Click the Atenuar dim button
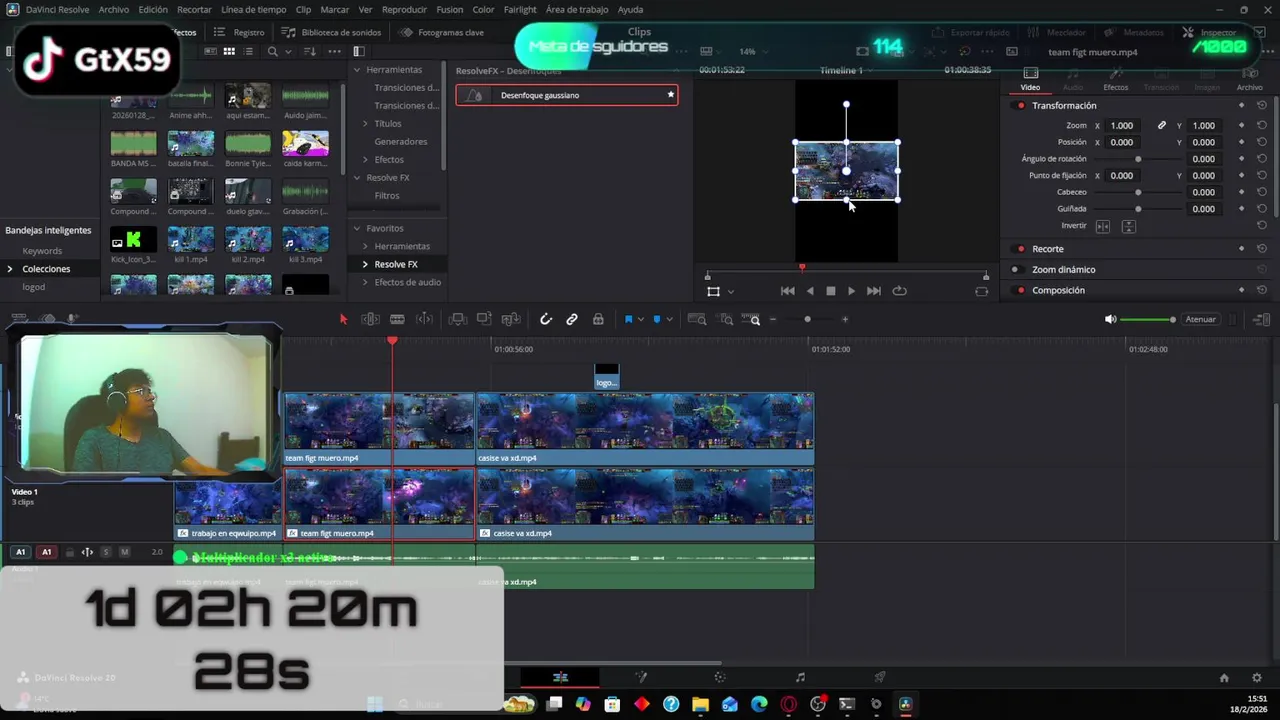Screen dimensions: 1280x720 pyautogui.click(x=1200, y=319)
